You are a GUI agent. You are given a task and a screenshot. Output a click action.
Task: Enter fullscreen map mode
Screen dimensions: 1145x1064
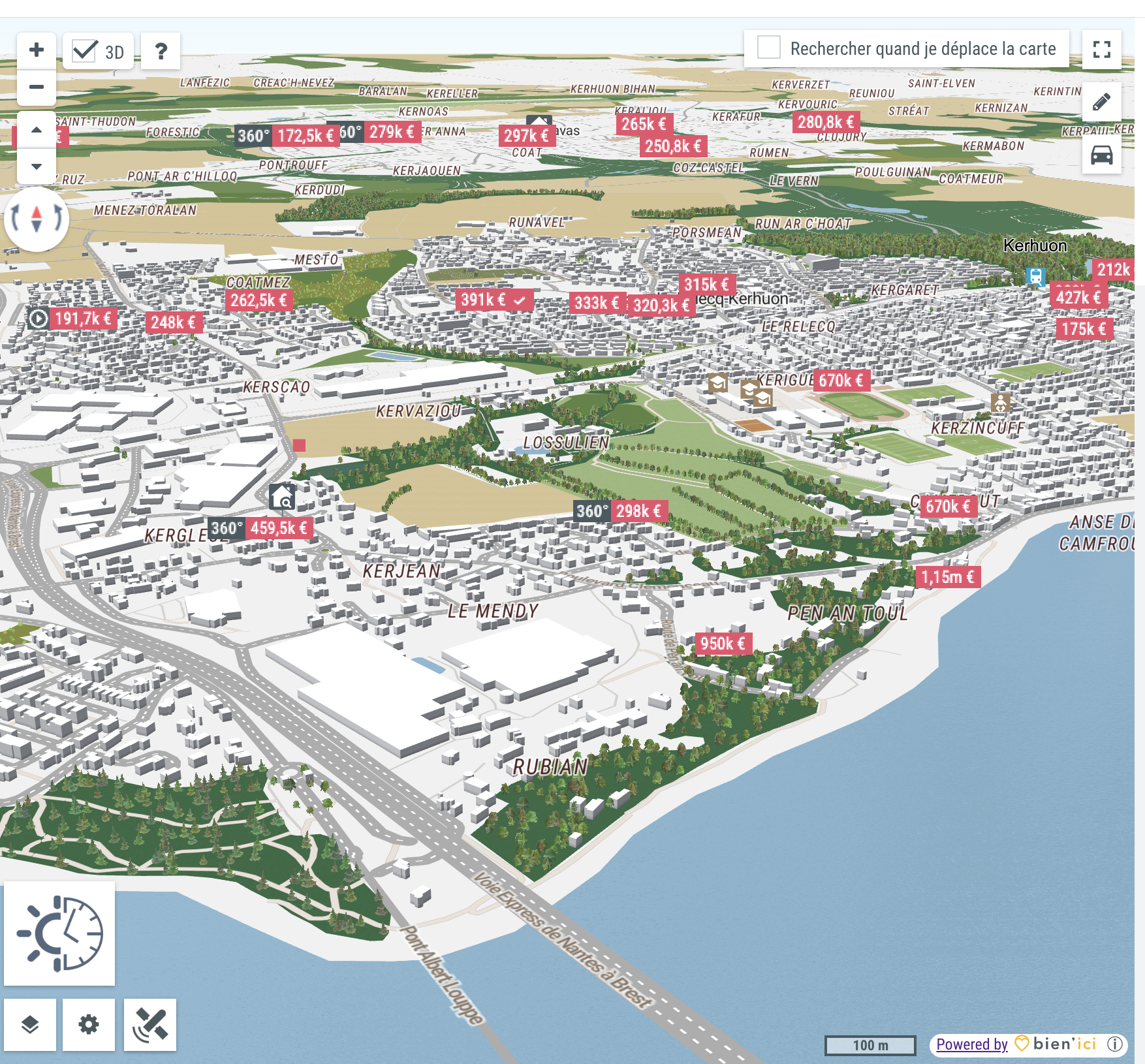pos(1101,50)
